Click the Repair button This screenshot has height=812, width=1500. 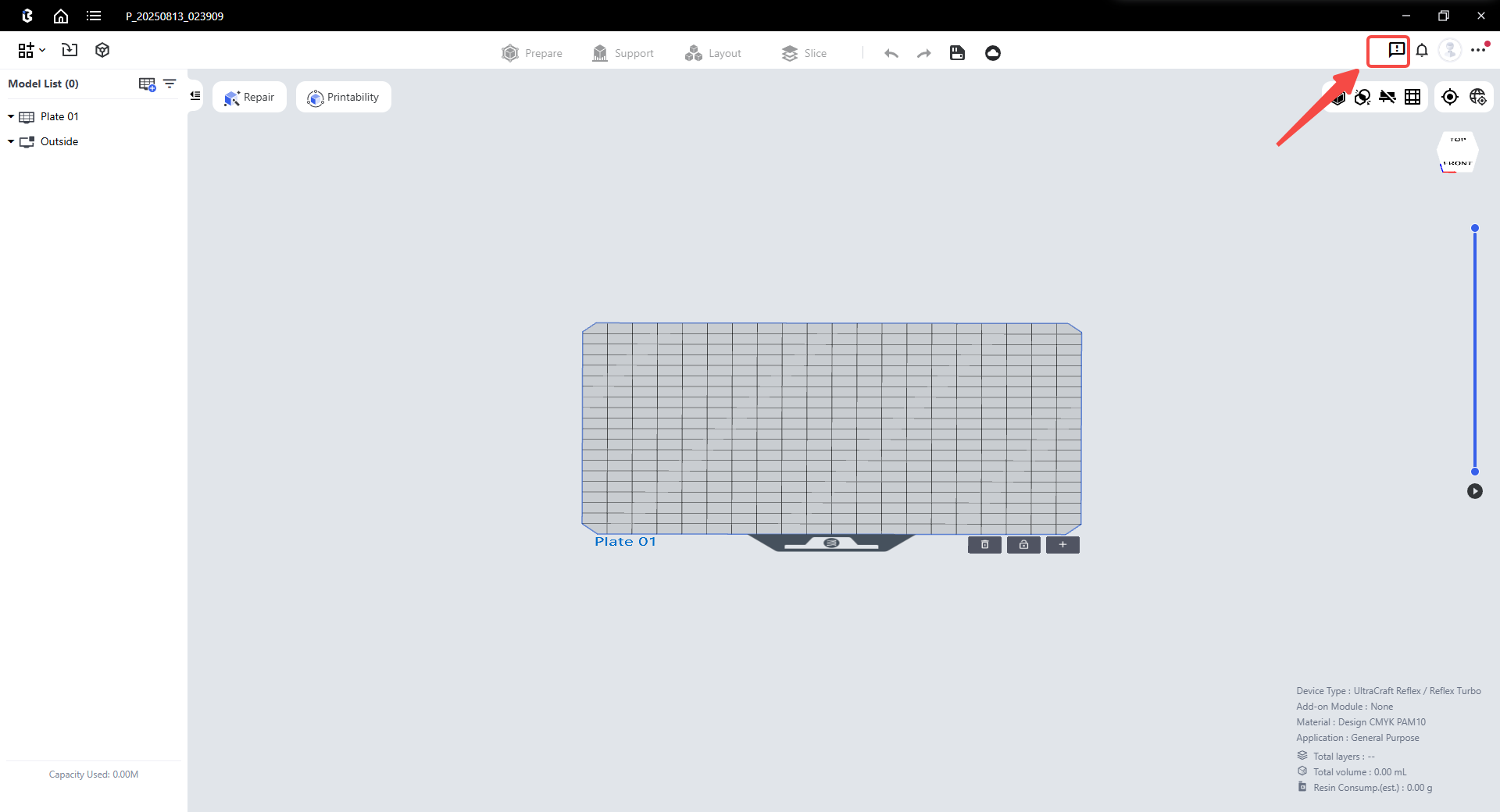tap(249, 98)
